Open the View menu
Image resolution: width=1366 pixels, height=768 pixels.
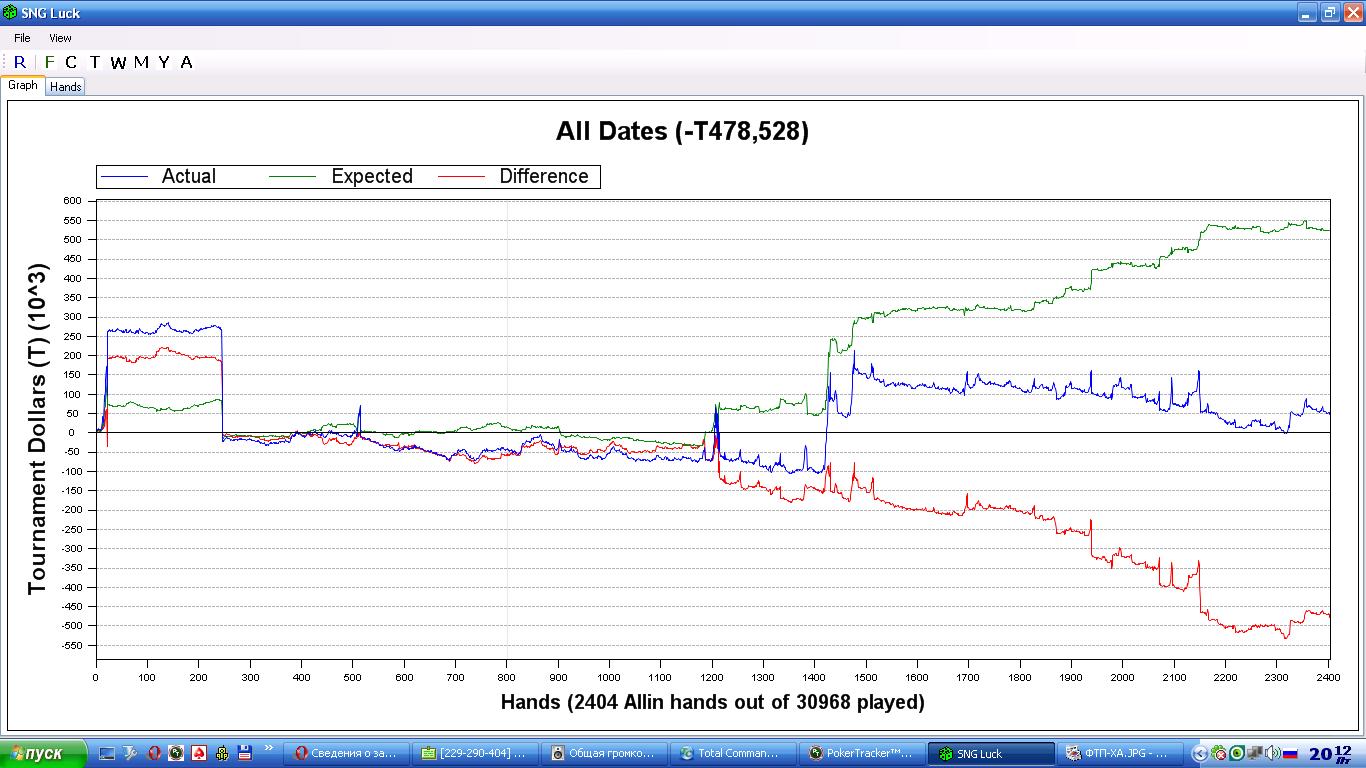click(x=60, y=38)
